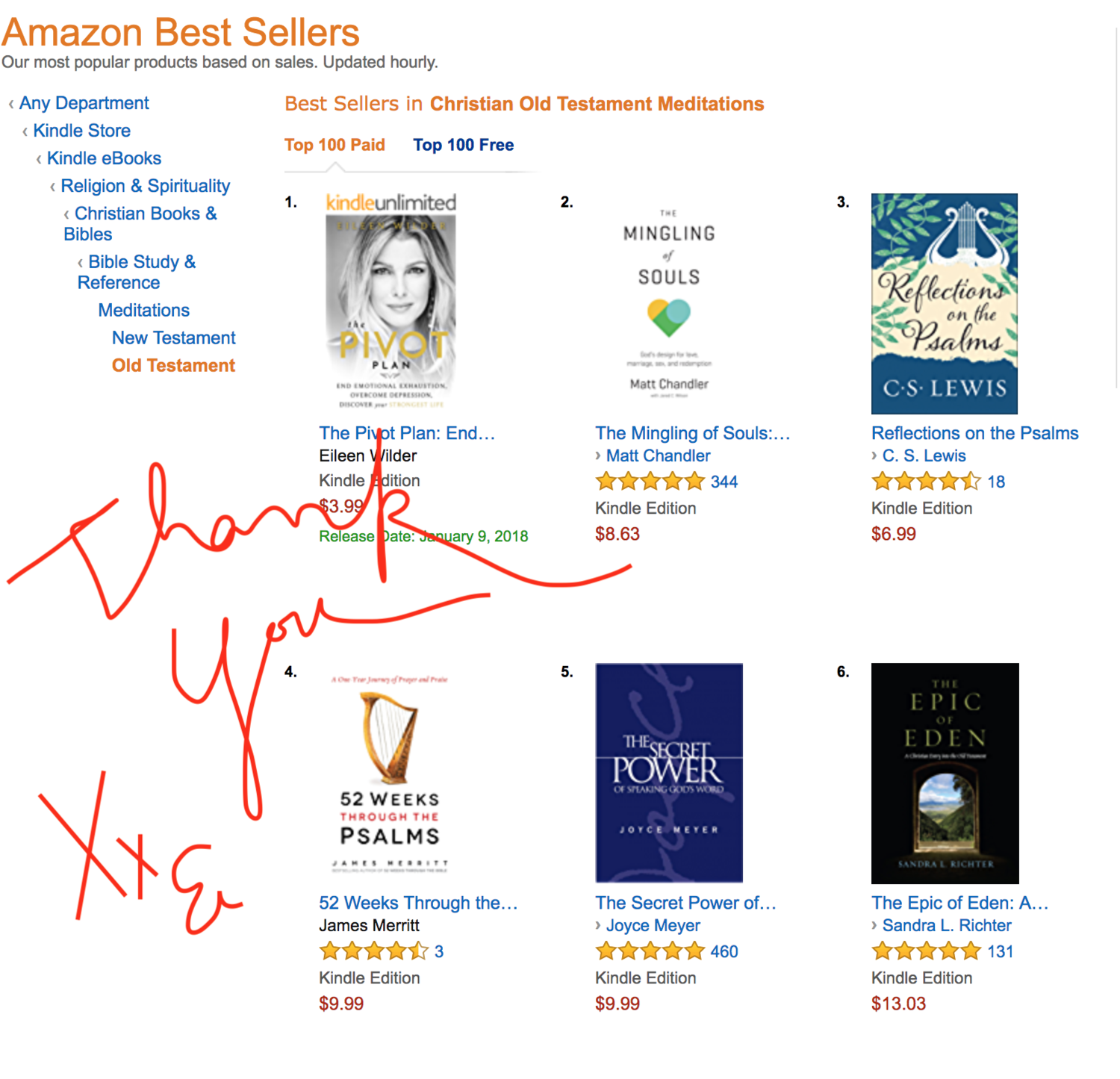Open C. S. Lewis author page

click(924, 455)
